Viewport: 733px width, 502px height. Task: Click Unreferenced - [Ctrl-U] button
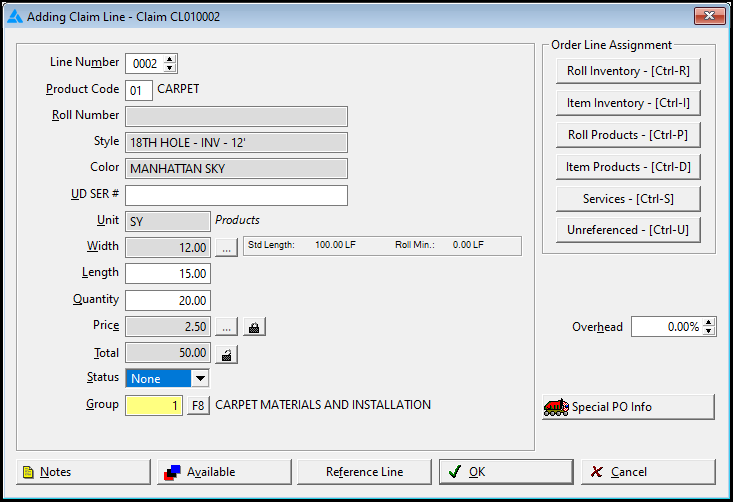pos(628,230)
